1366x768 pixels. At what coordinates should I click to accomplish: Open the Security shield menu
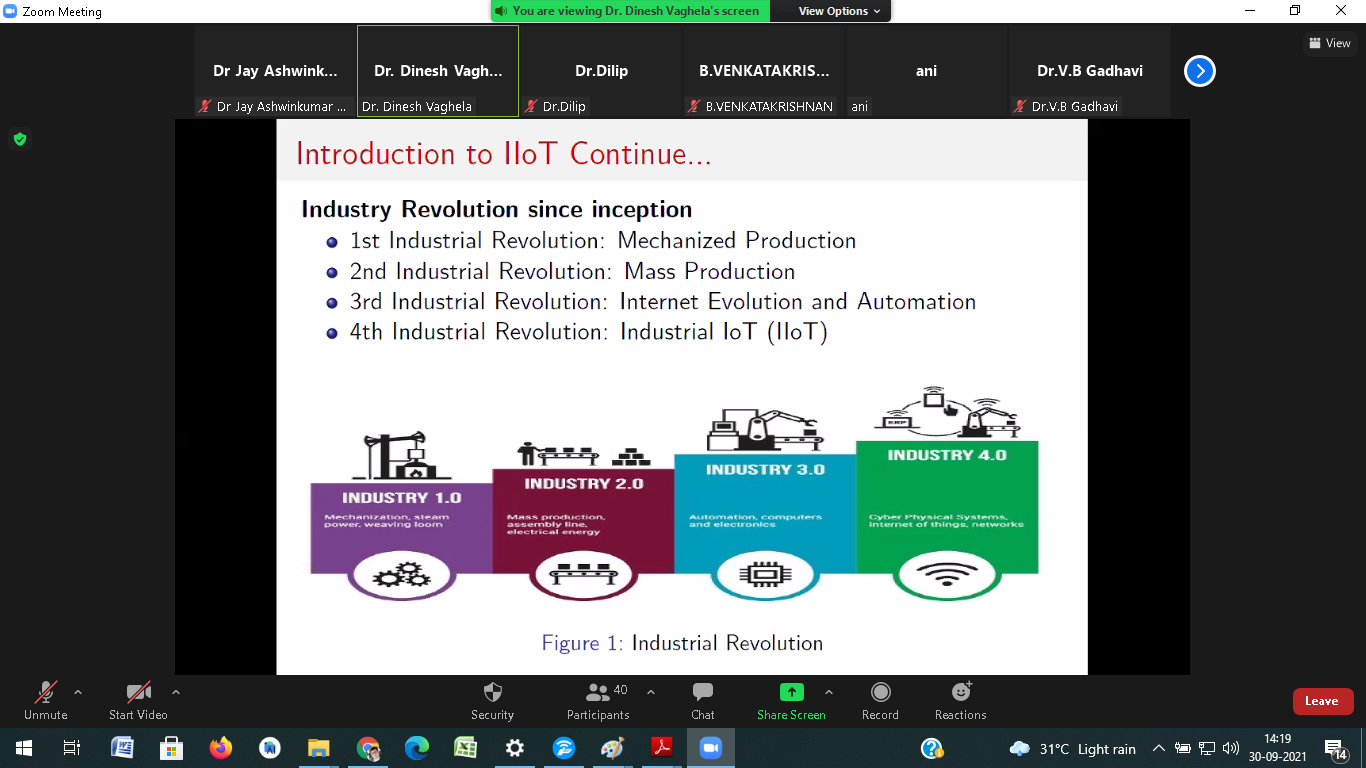492,700
